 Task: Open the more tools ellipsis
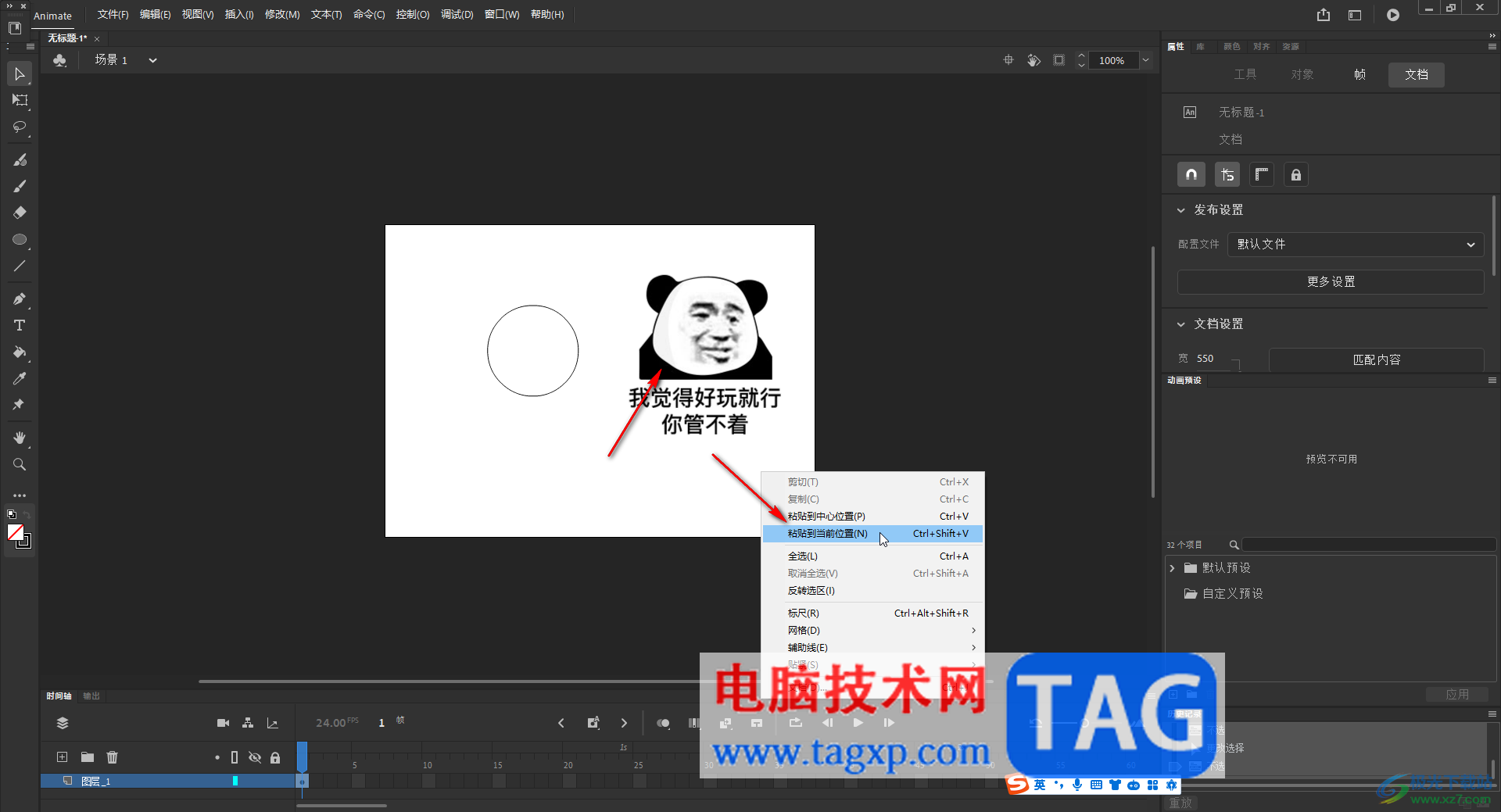(20, 495)
